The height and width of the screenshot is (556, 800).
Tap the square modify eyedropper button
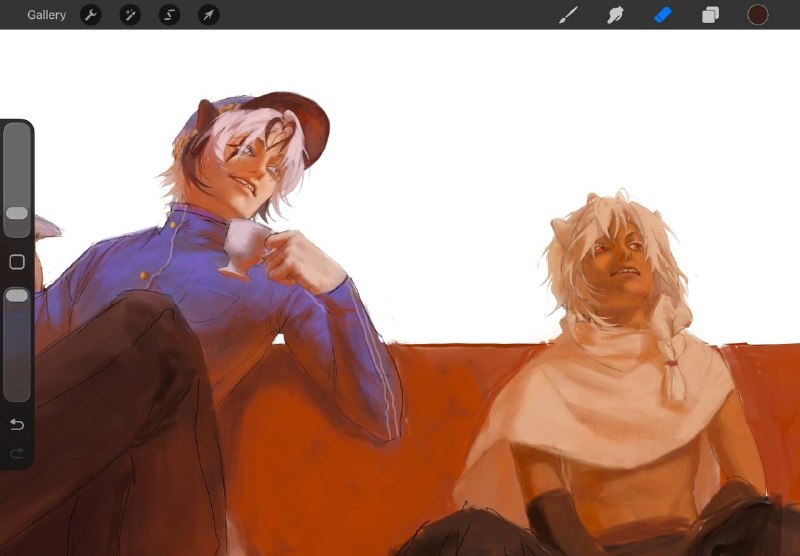[17, 262]
